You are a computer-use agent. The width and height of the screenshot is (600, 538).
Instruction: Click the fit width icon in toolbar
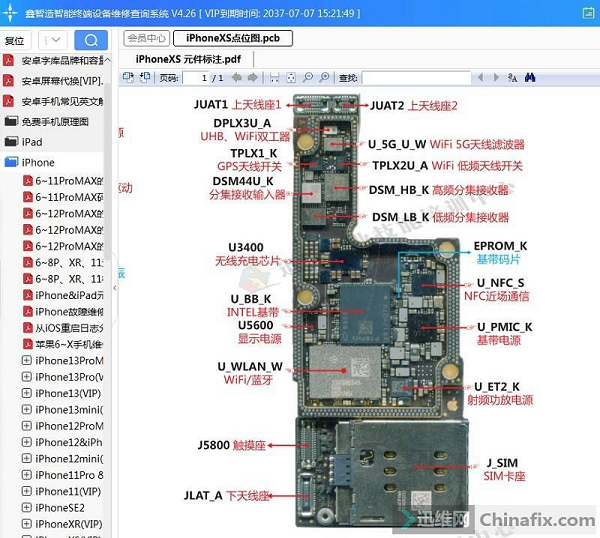273,77
